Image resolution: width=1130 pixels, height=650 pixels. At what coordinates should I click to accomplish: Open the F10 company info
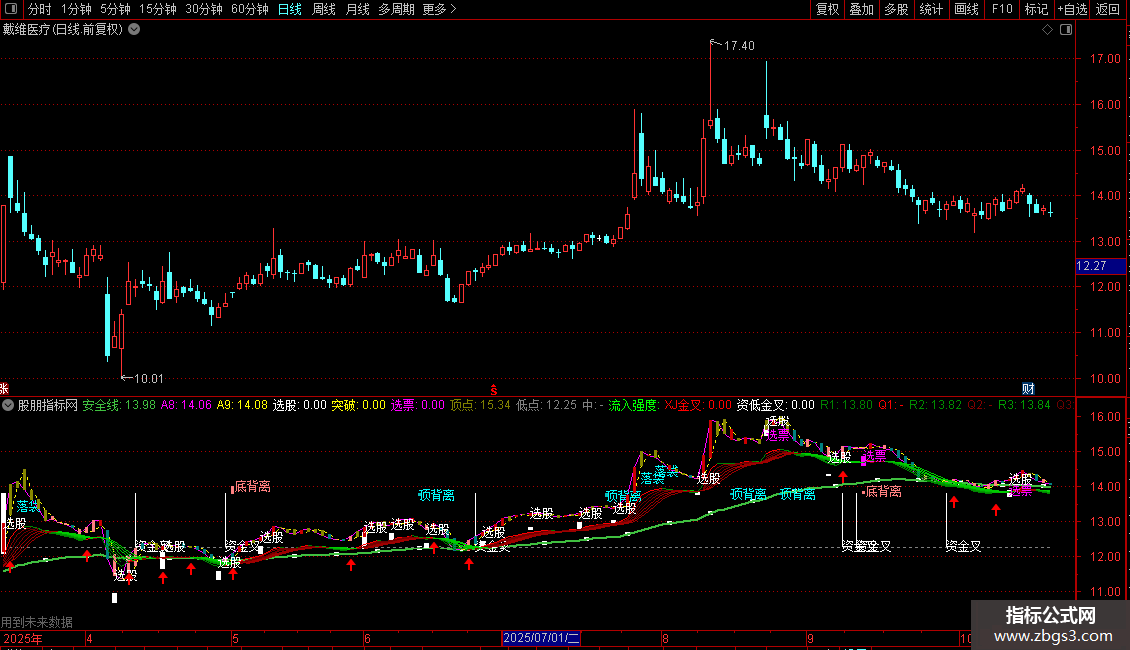pyautogui.click(x=1002, y=9)
